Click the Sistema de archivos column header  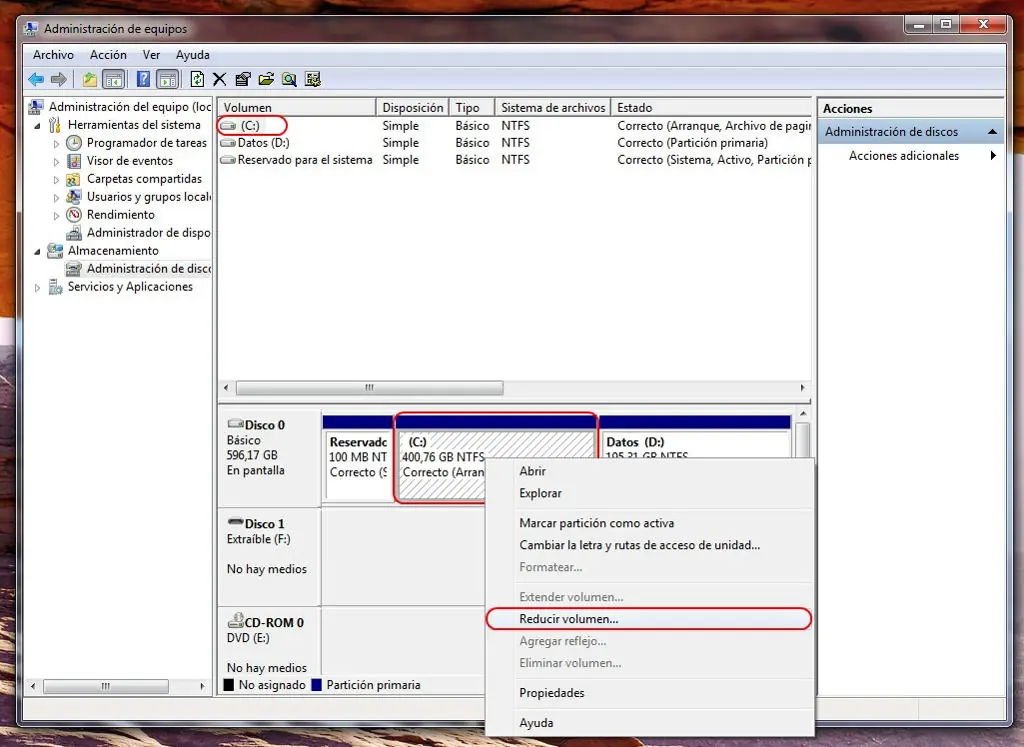click(552, 108)
